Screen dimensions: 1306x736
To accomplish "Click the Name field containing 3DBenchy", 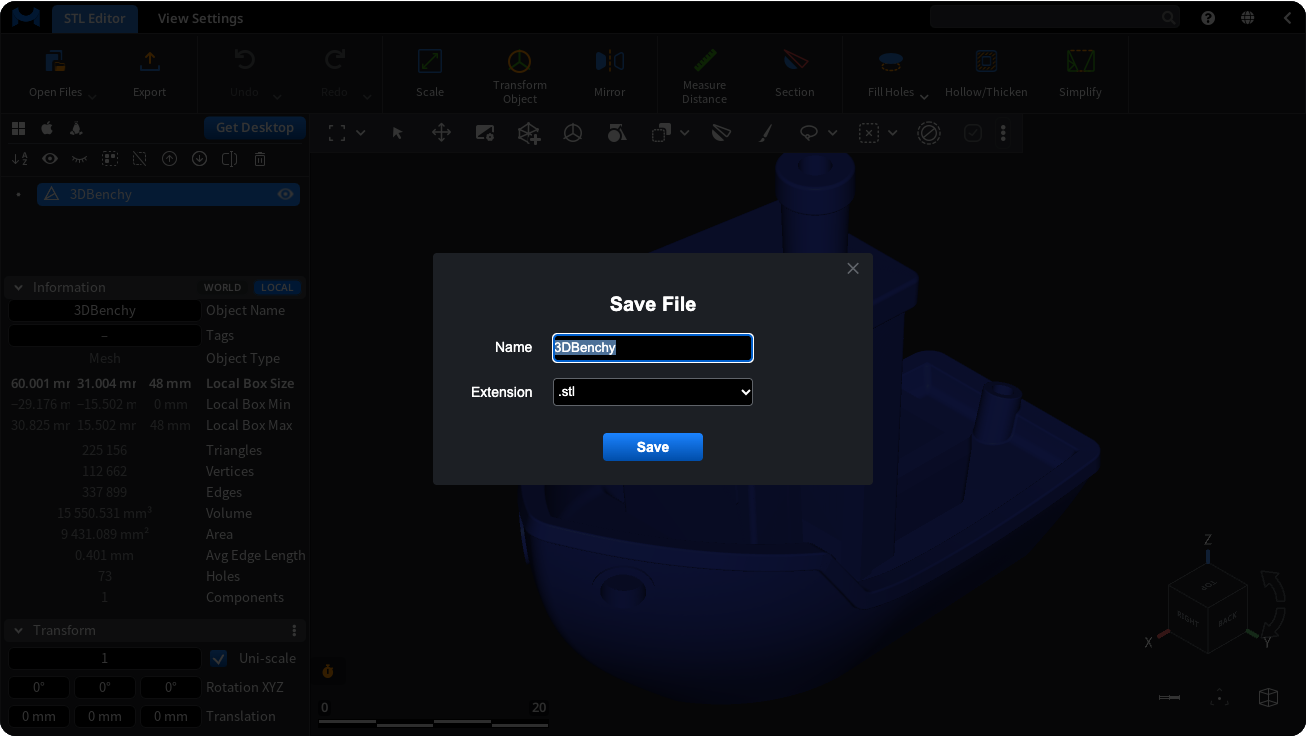I will (652, 348).
